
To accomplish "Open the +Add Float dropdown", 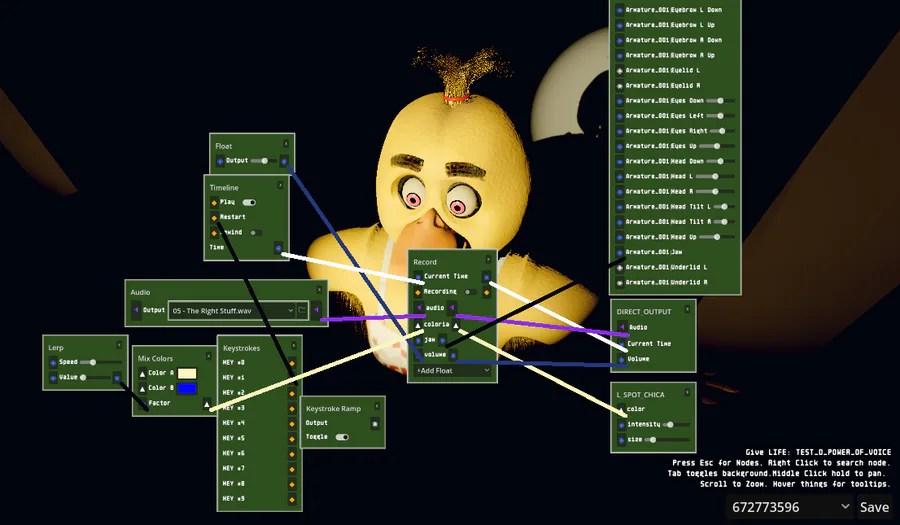I will click(x=452, y=371).
